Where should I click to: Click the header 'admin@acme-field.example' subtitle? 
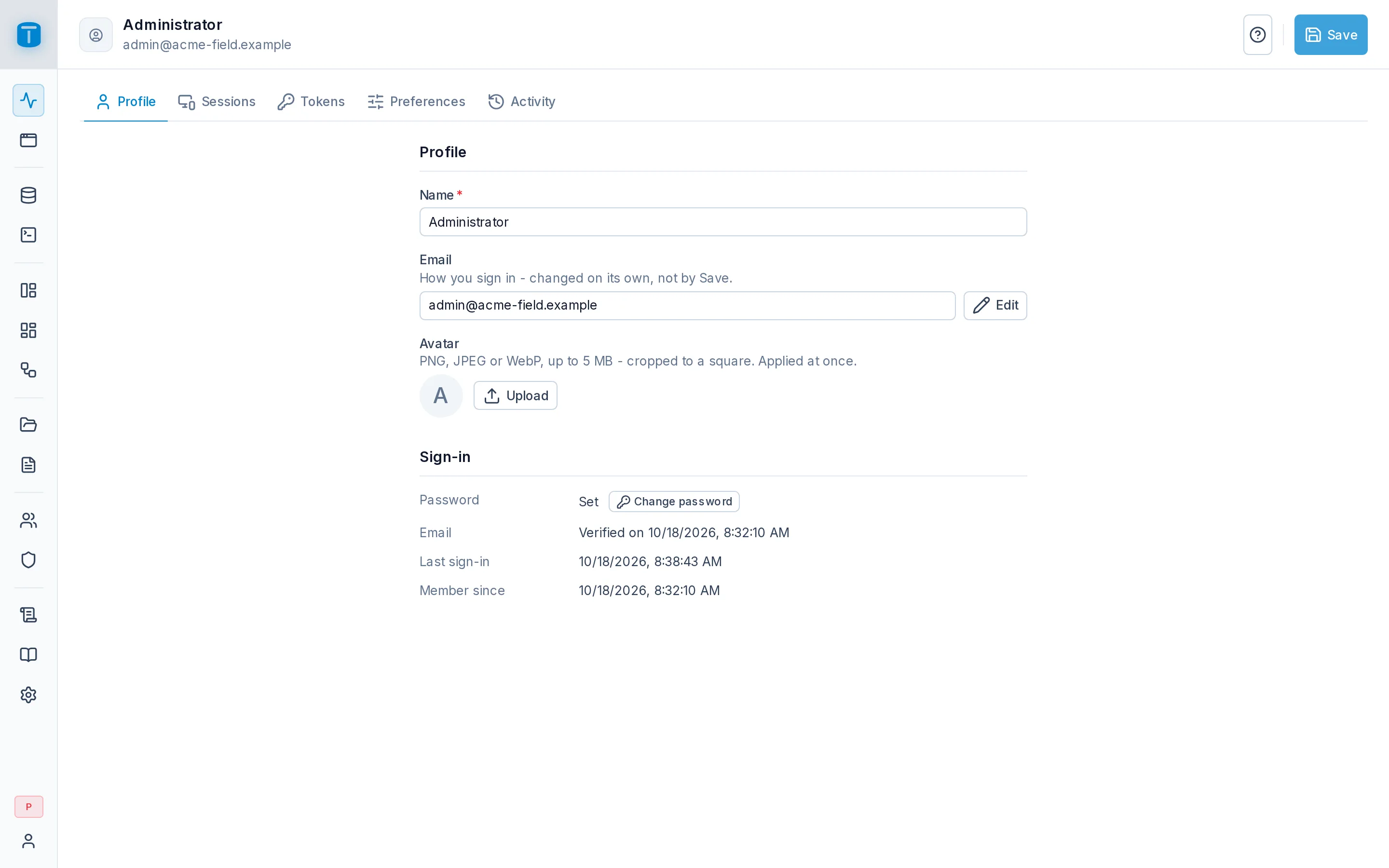pos(206,45)
